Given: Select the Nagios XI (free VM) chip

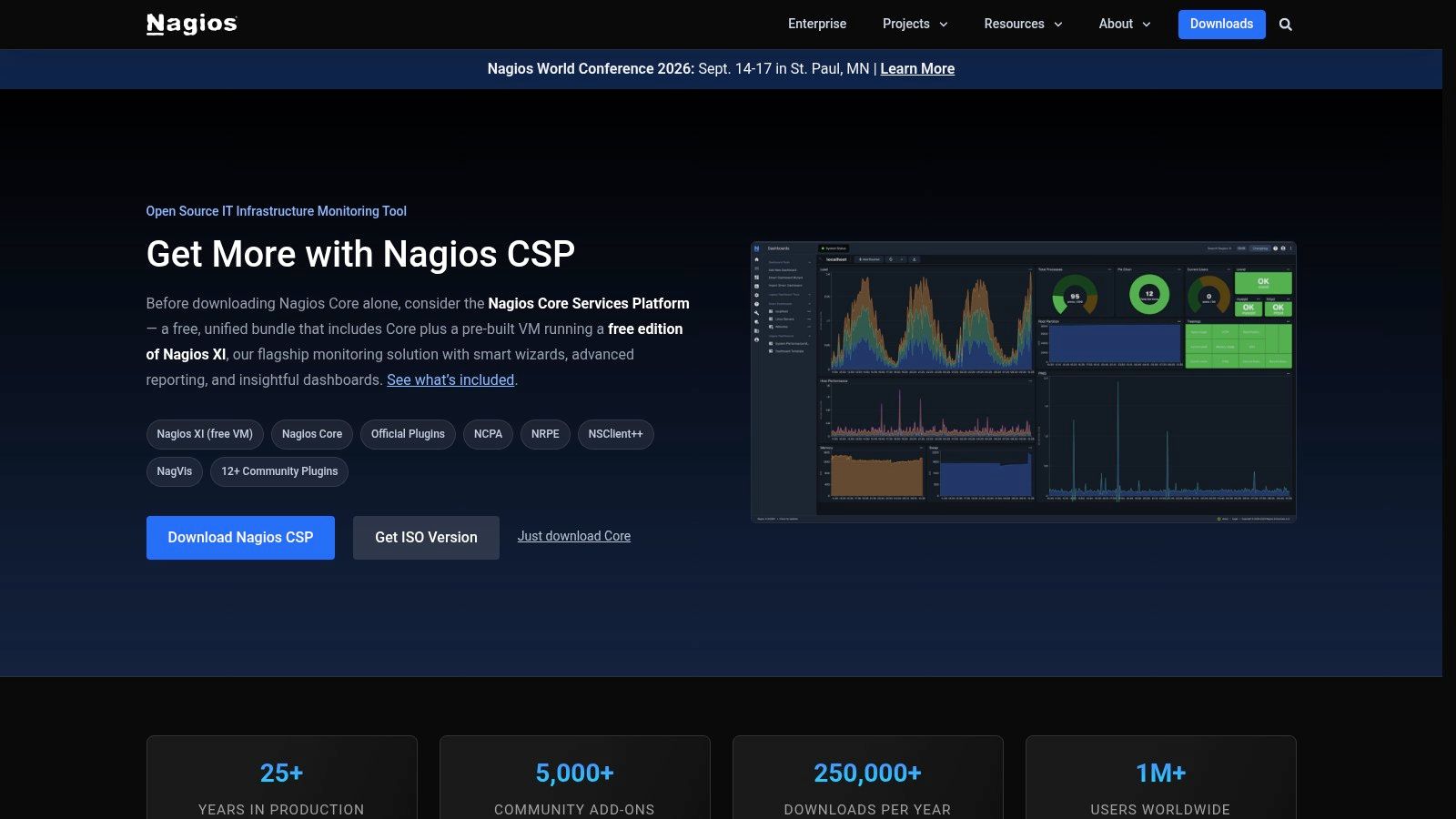Looking at the screenshot, I should [x=205, y=434].
